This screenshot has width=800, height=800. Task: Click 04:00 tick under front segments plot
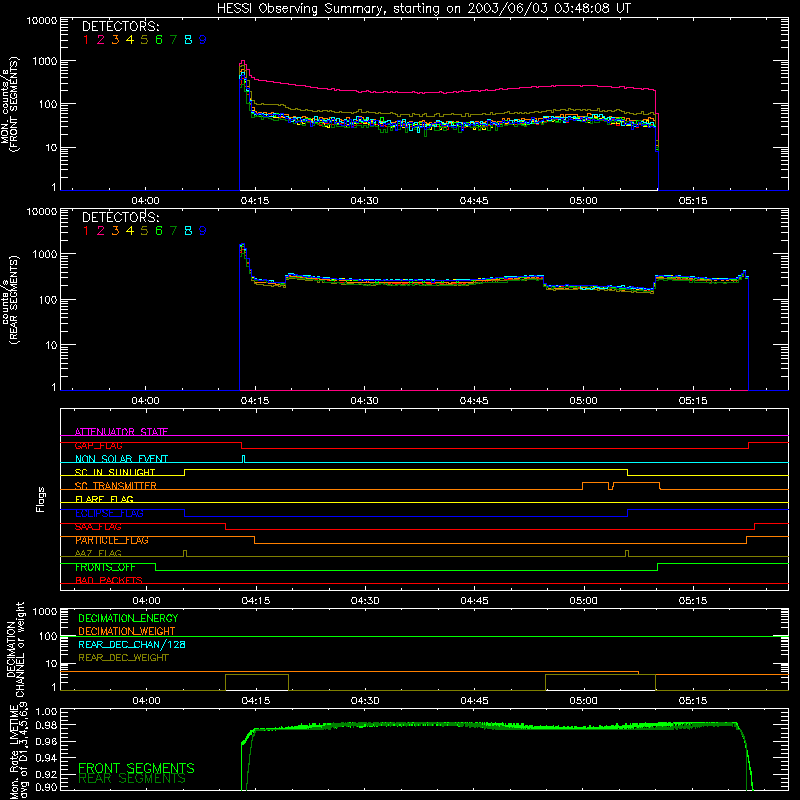145,201
